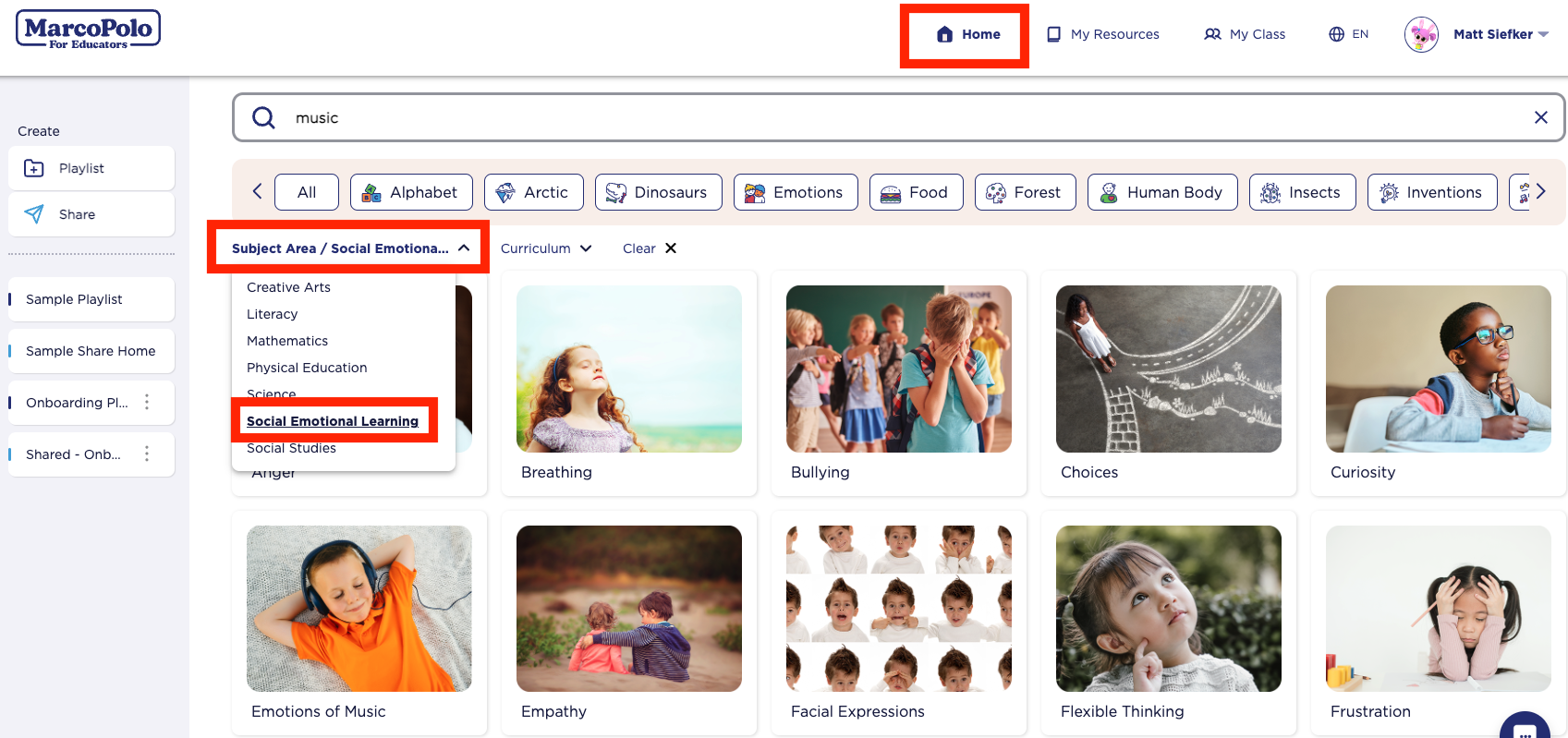This screenshot has height=738, width=1568.
Task: Filter by Emotions topic
Action: pos(796,192)
